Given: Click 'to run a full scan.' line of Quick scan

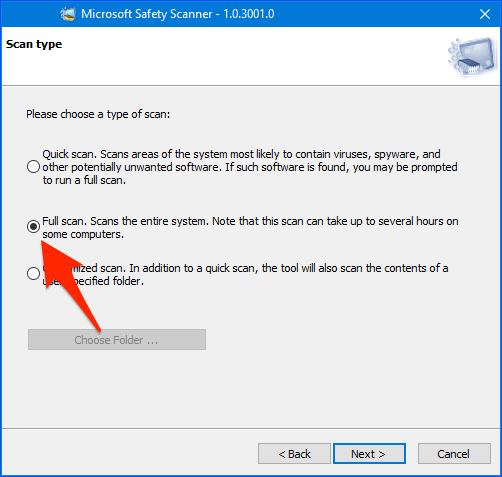Looking at the screenshot, I should pos(84,180).
